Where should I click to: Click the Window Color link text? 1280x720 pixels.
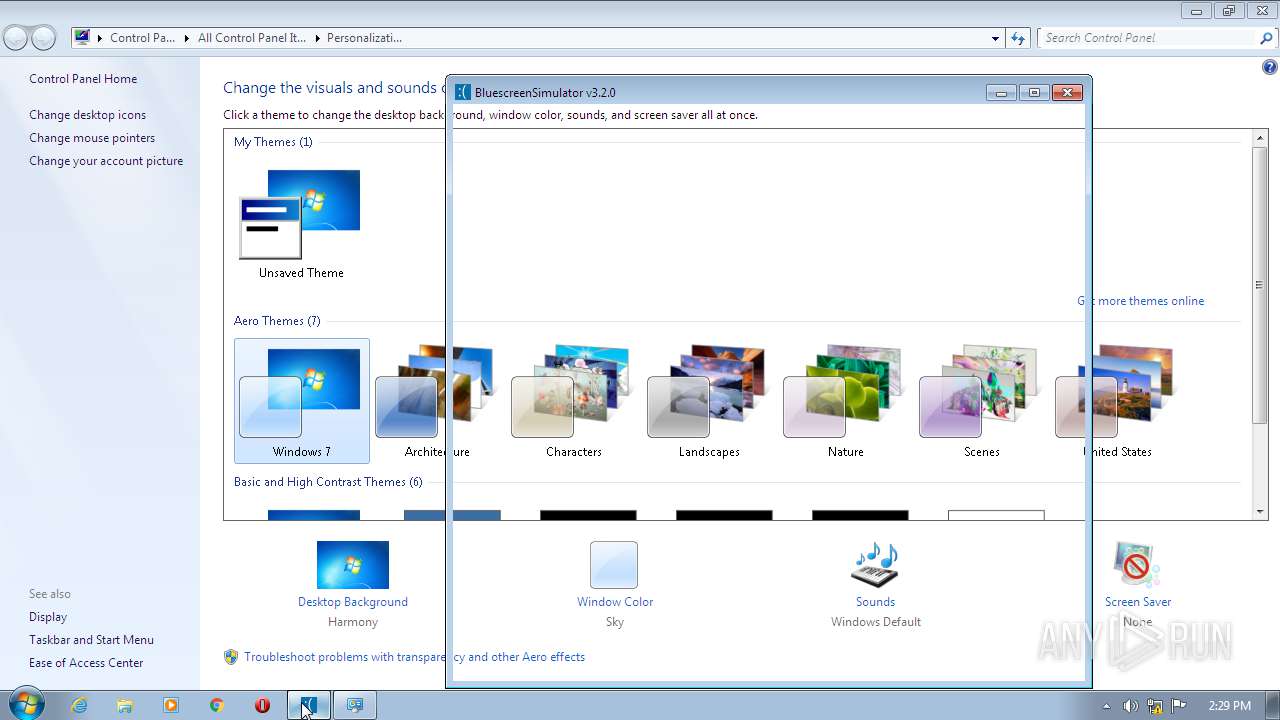point(615,602)
